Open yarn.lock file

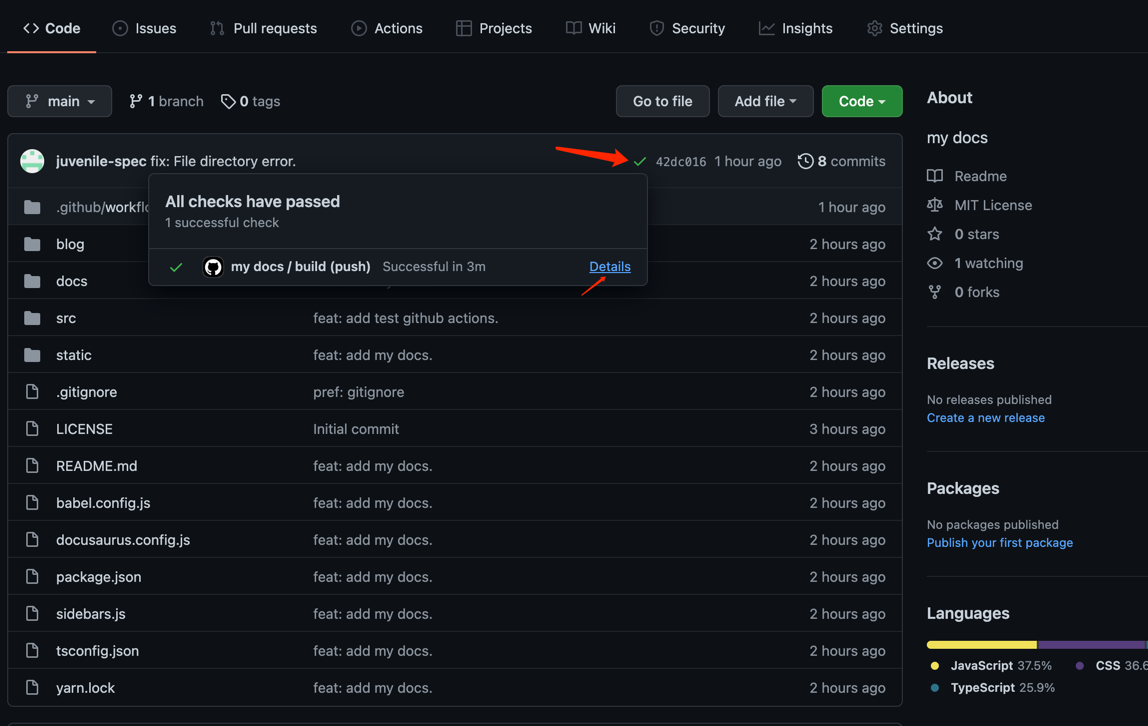86,688
